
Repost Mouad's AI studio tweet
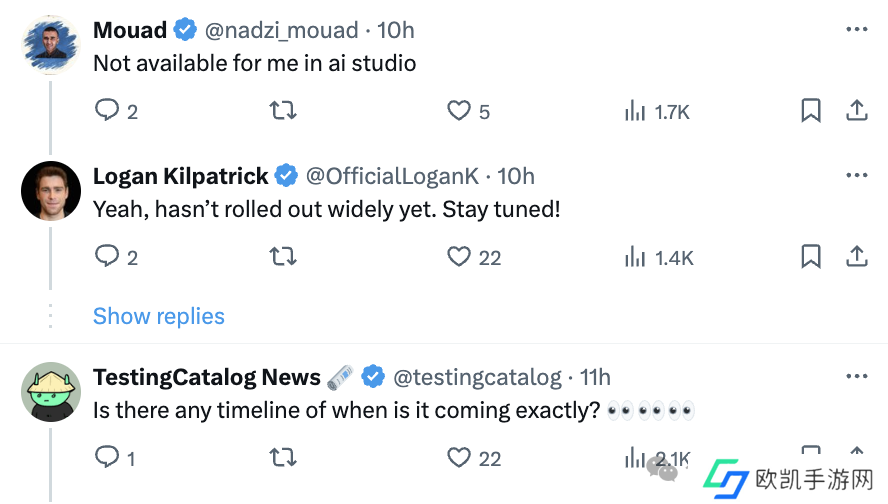pos(283,110)
